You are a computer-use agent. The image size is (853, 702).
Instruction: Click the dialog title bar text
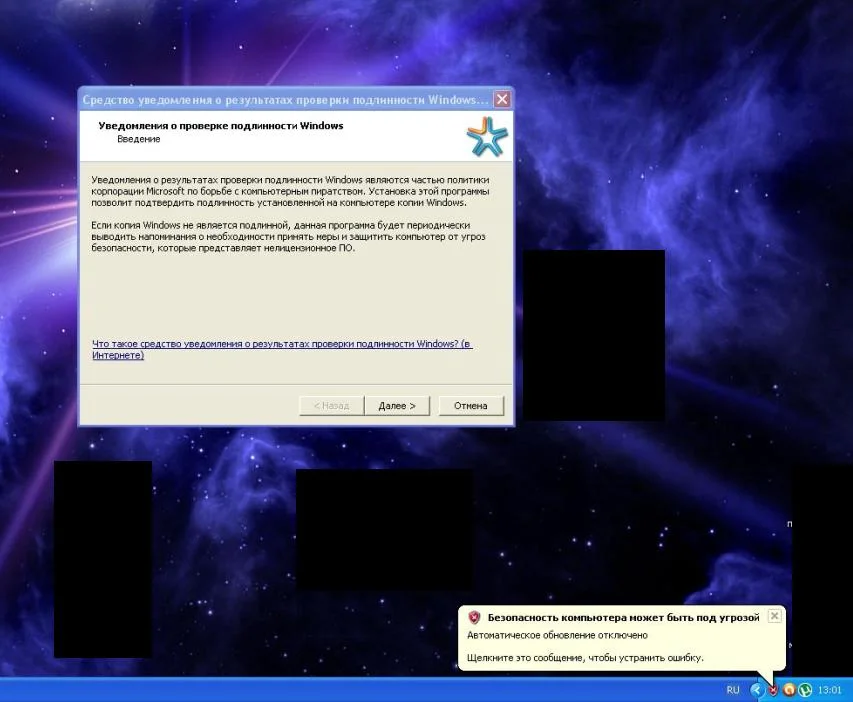pos(286,100)
